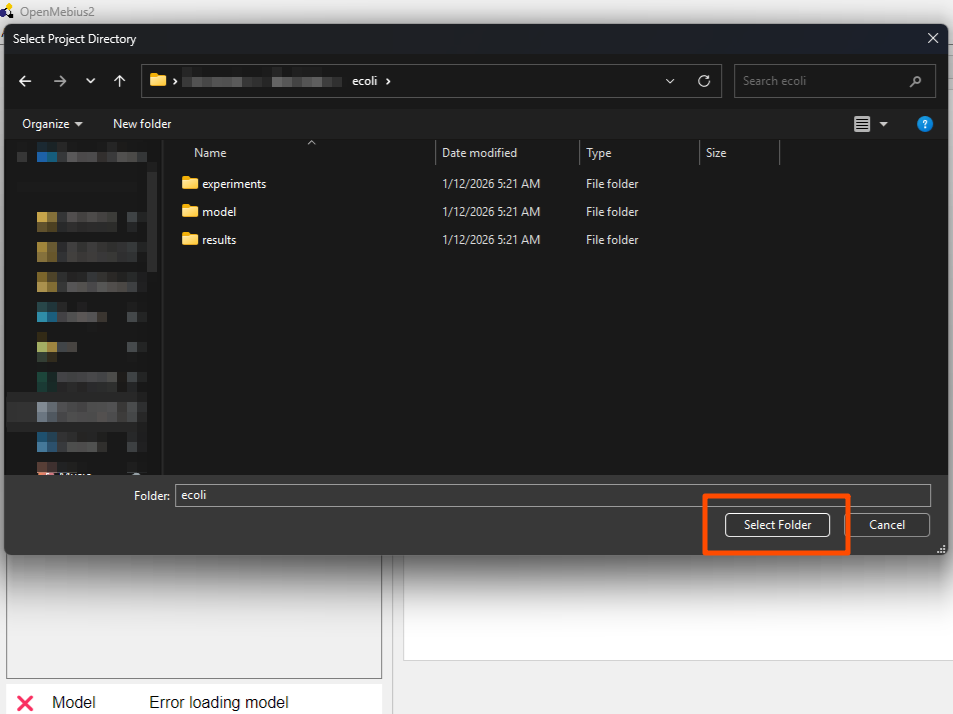Click the Back navigation arrow
Image resolution: width=953 pixels, height=714 pixels.
tap(25, 81)
